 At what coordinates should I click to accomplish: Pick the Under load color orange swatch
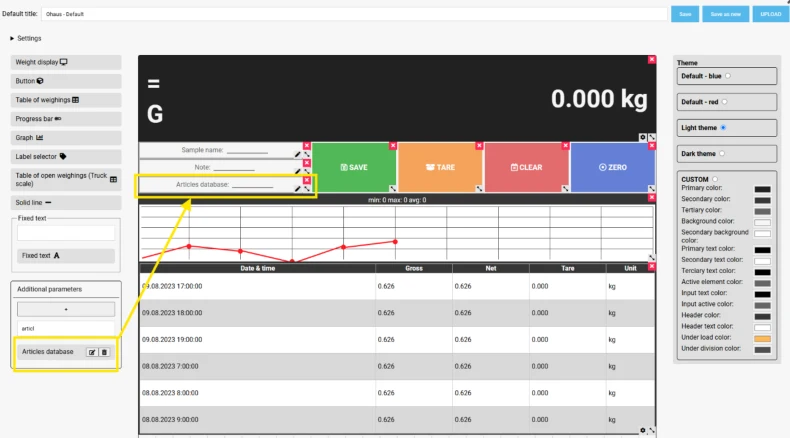[x=762, y=339]
